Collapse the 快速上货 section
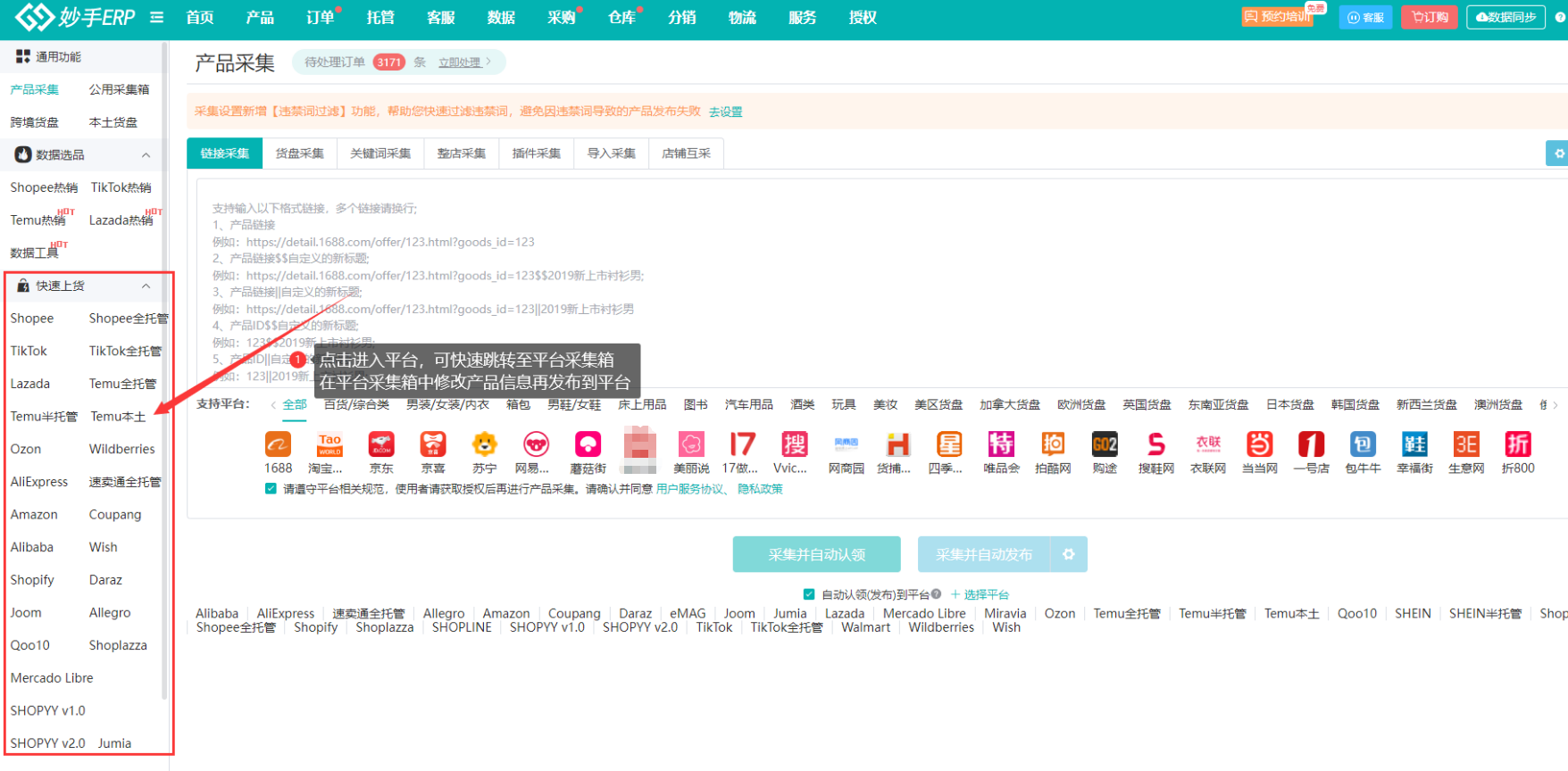 [x=146, y=286]
